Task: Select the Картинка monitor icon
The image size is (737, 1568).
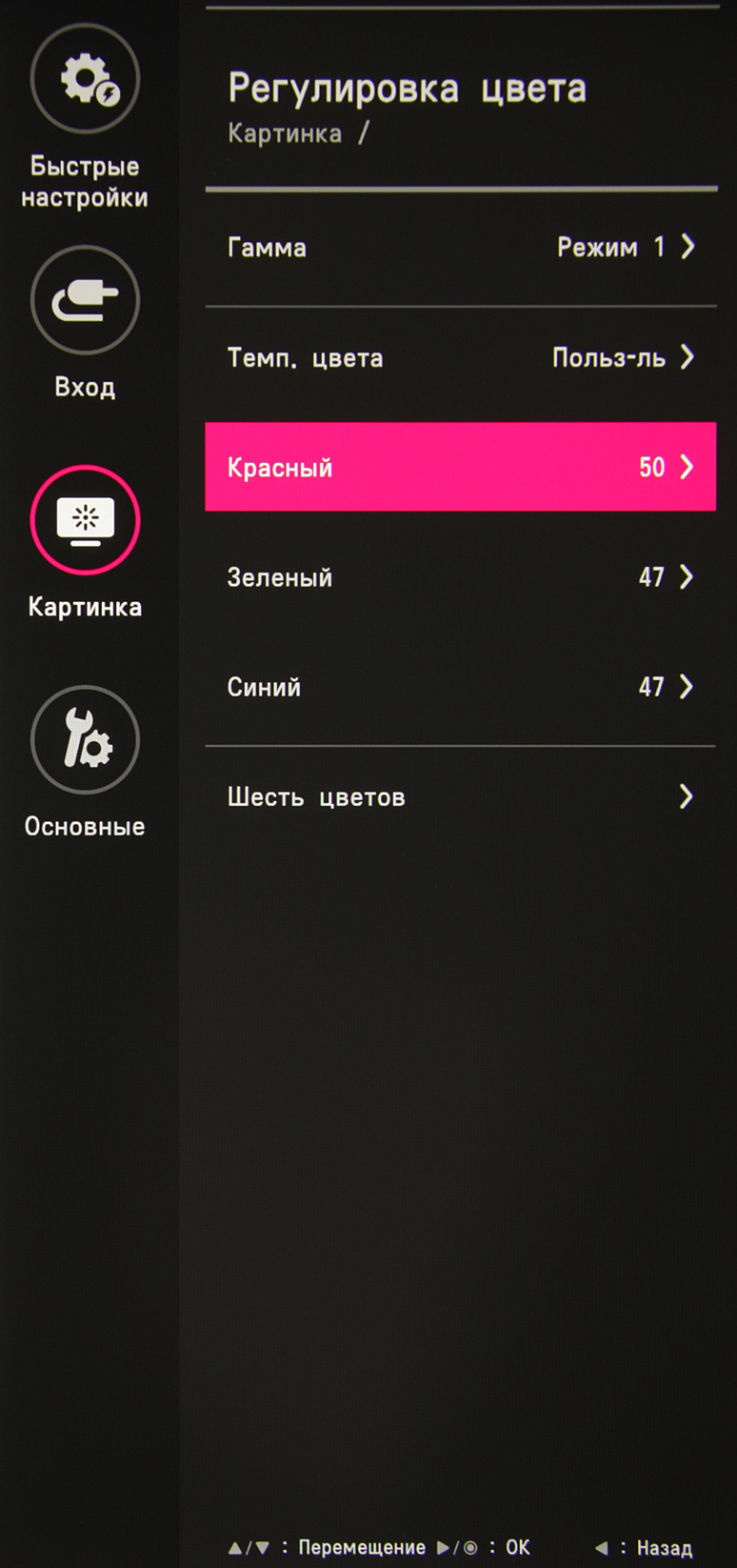Action: pos(85,520)
